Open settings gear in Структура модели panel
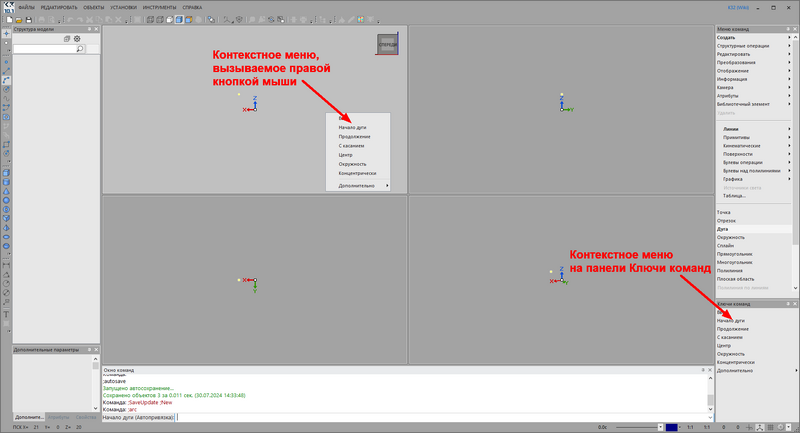 coord(77,39)
